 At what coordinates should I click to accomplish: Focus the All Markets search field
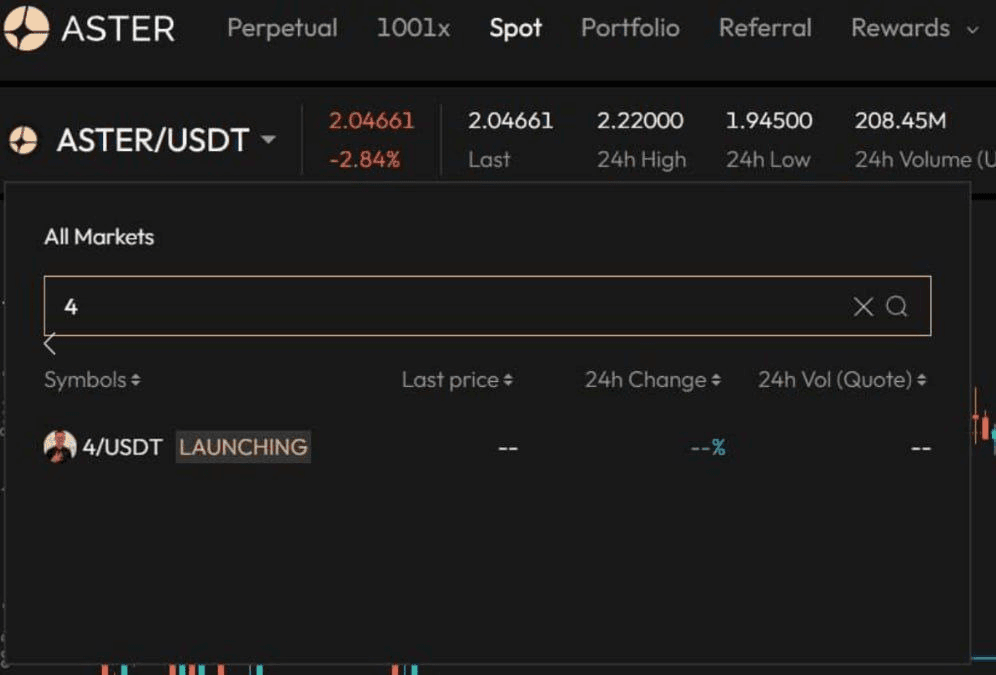coord(440,307)
